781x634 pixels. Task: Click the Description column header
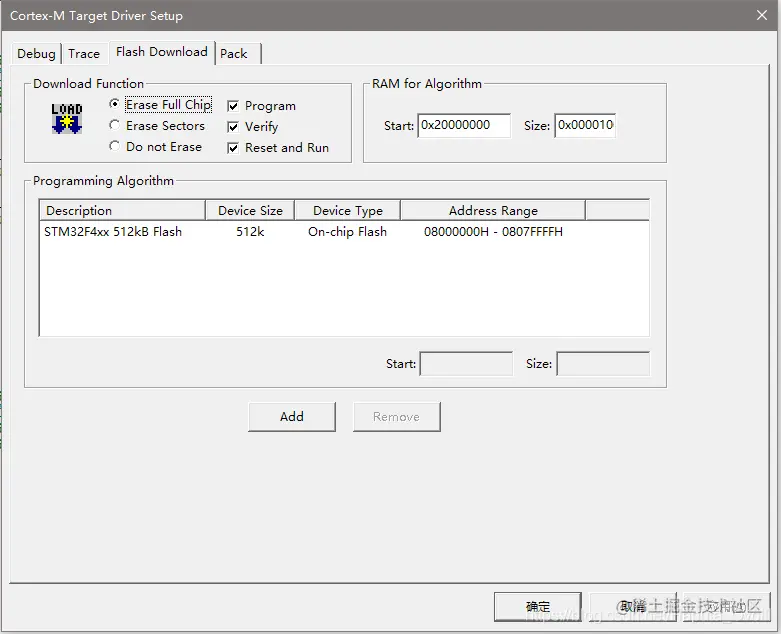123,210
